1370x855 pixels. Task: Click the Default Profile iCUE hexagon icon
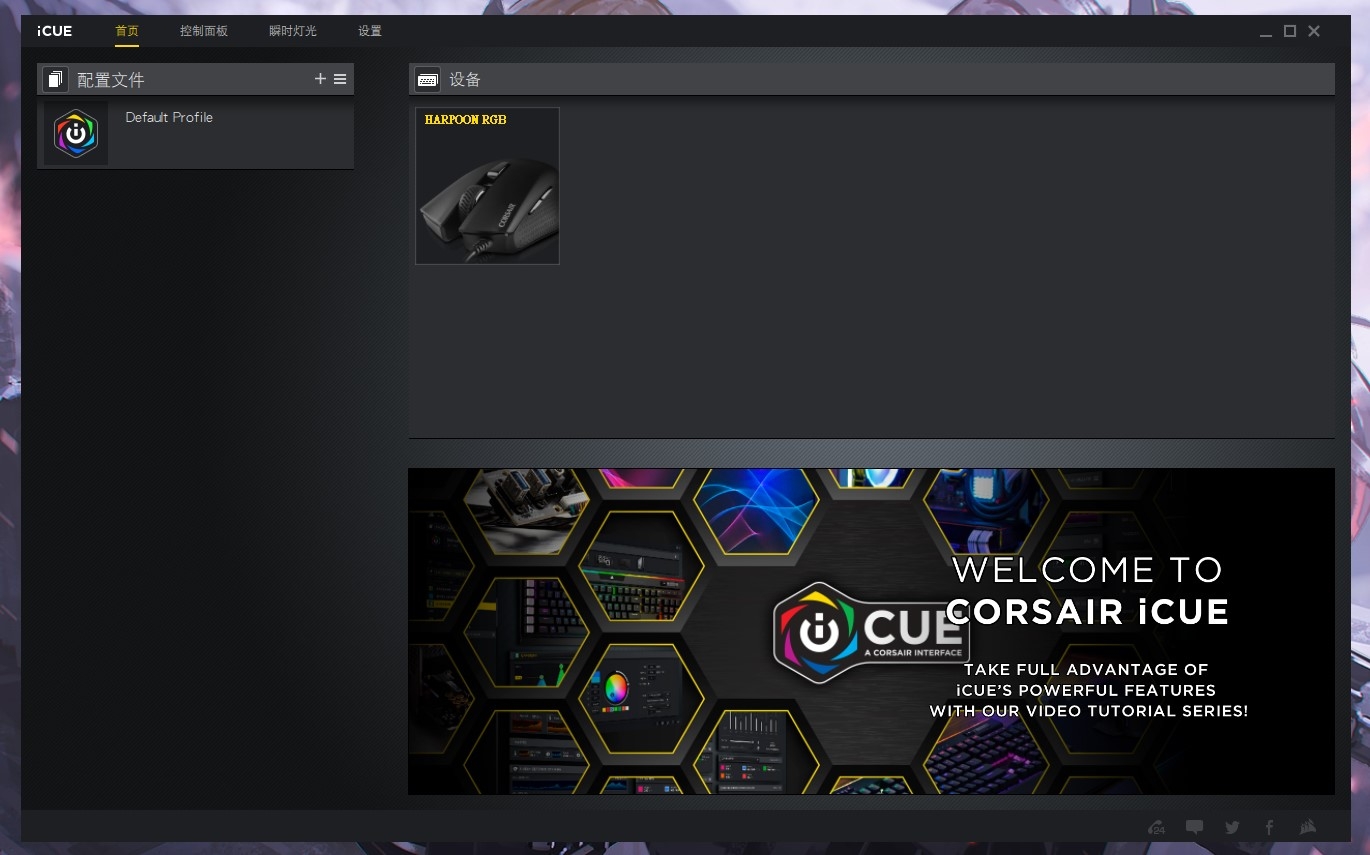pos(76,133)
